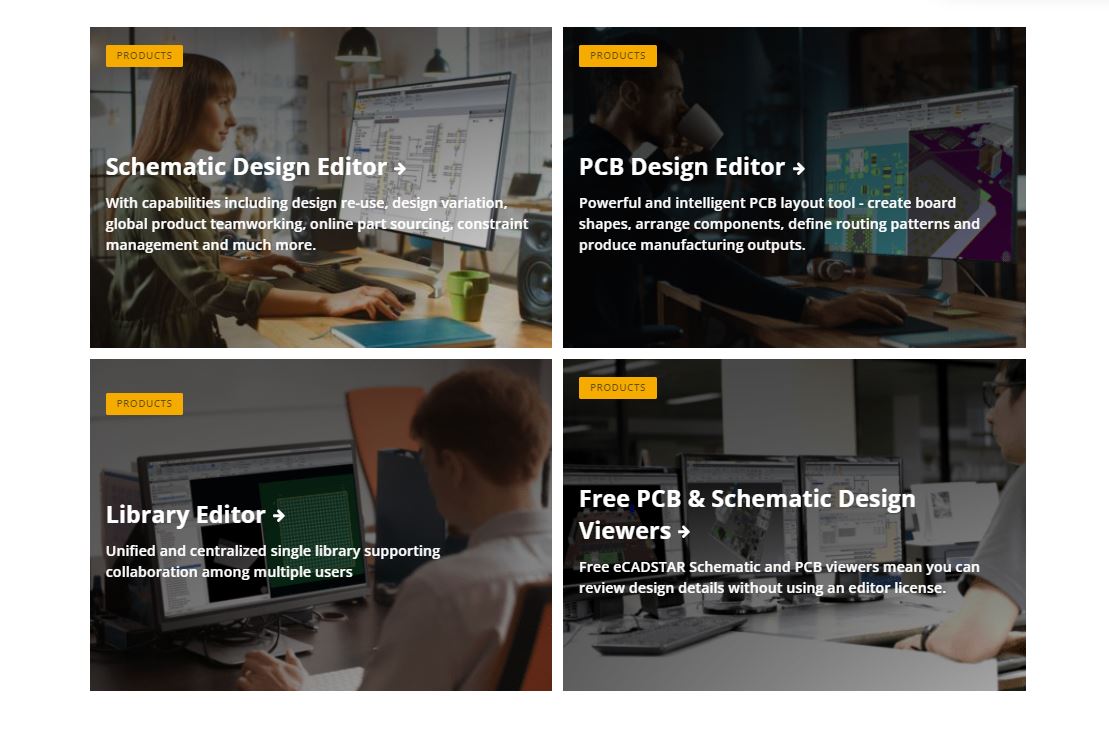The height and width of the screenshot is (740, 1109).
Task: Click the PRODUCTS tag on PCB Design card
Action: (617, 56)
